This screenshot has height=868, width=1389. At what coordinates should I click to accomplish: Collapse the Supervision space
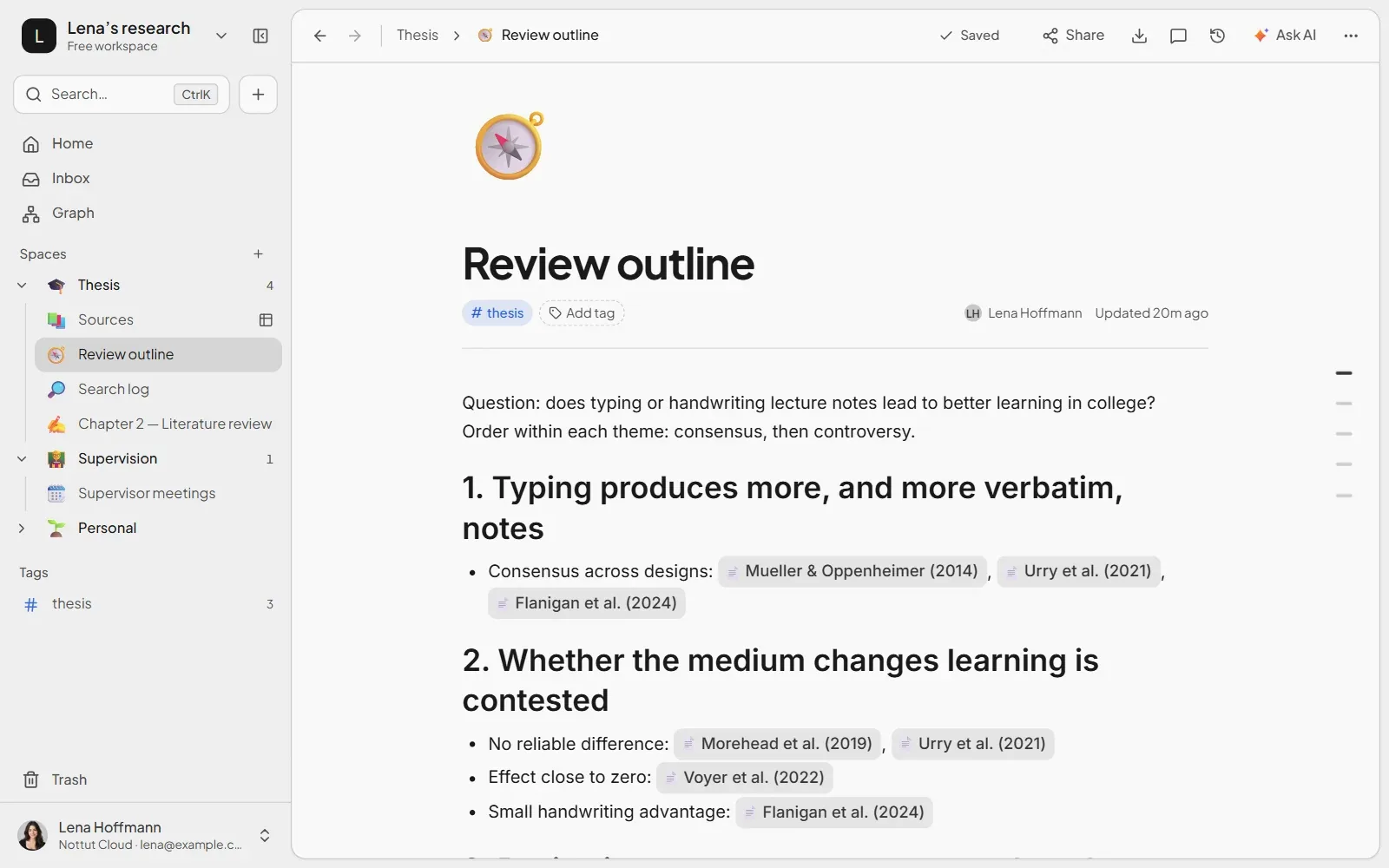click(x=22, y=458)
